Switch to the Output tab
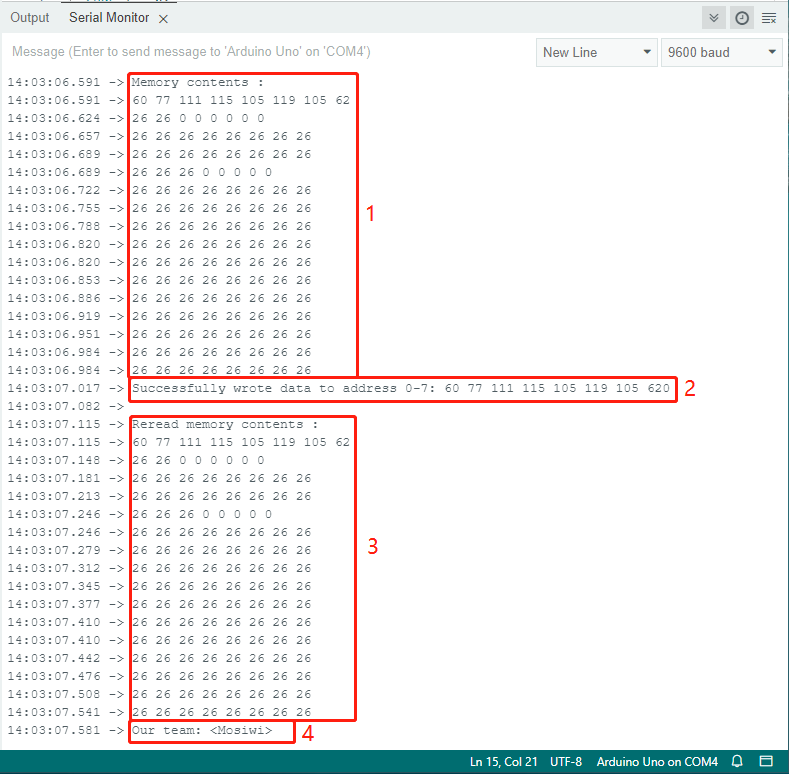Viewport: 789px width, 774px height. tap(30, 18)
